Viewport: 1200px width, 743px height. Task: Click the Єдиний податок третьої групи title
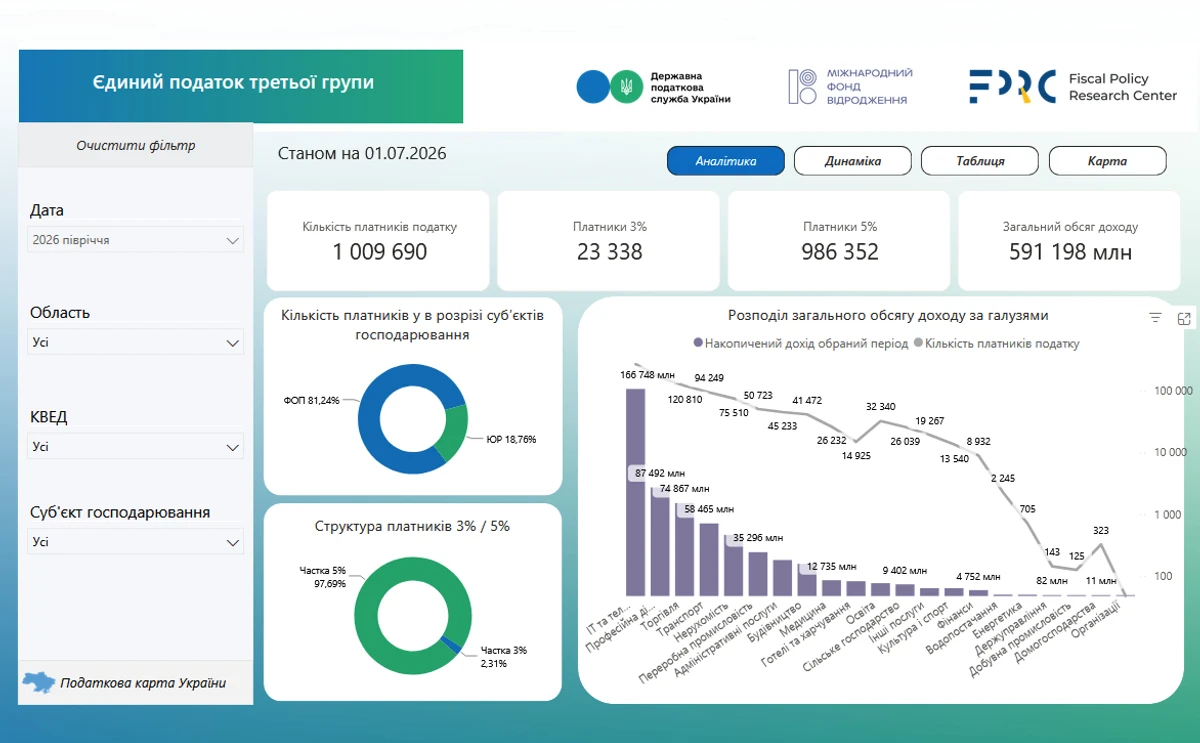pos(233,82)
